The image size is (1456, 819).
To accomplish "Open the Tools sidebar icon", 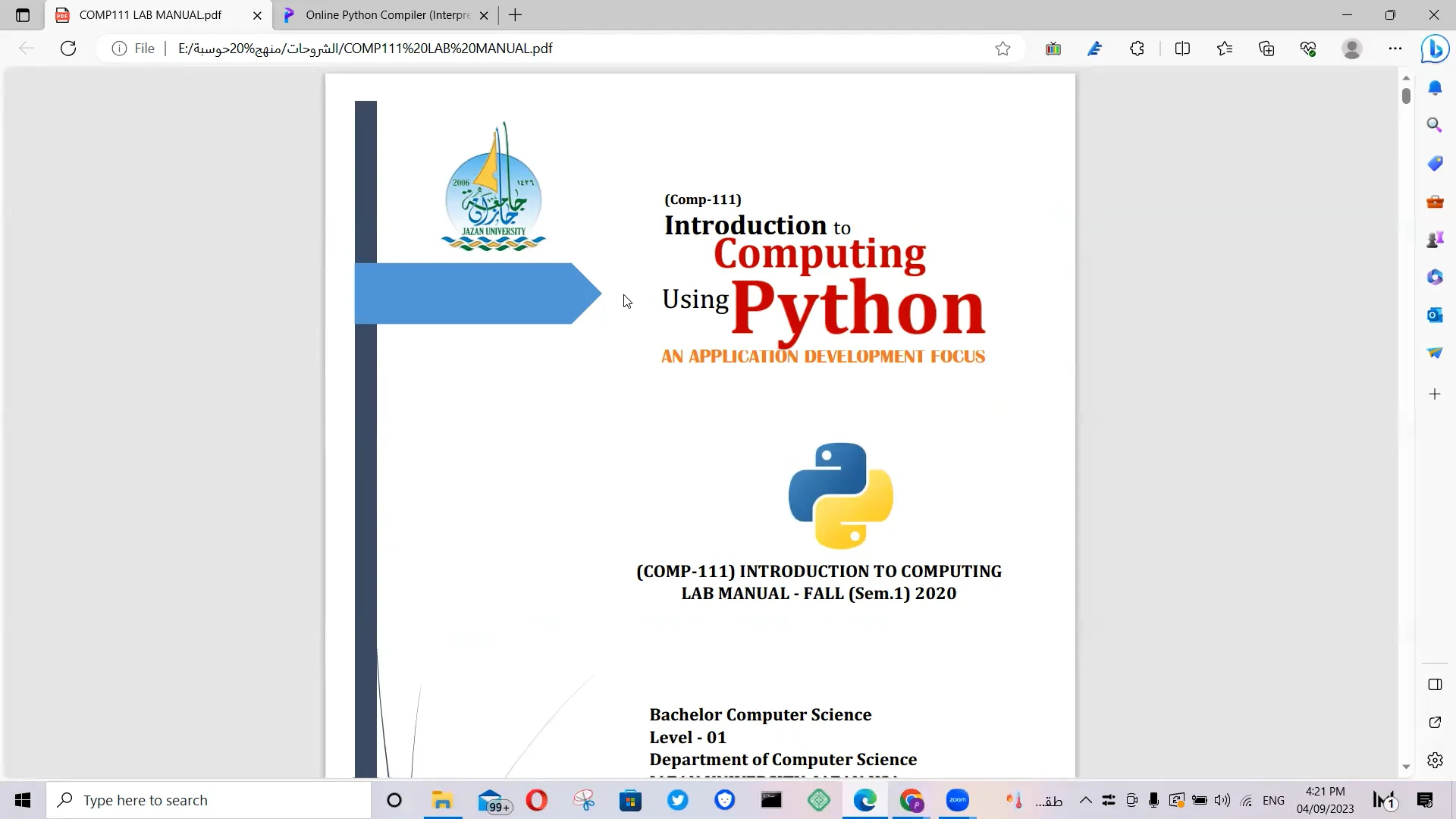I will (1436, 201).
